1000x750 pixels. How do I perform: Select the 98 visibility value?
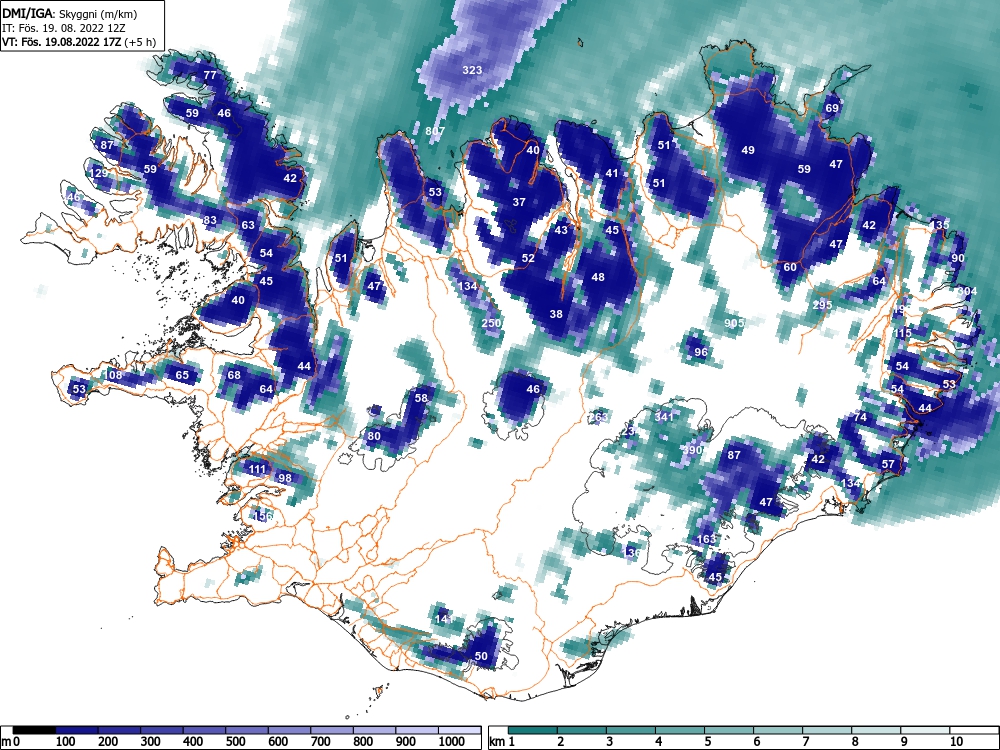tap(285, 478)
